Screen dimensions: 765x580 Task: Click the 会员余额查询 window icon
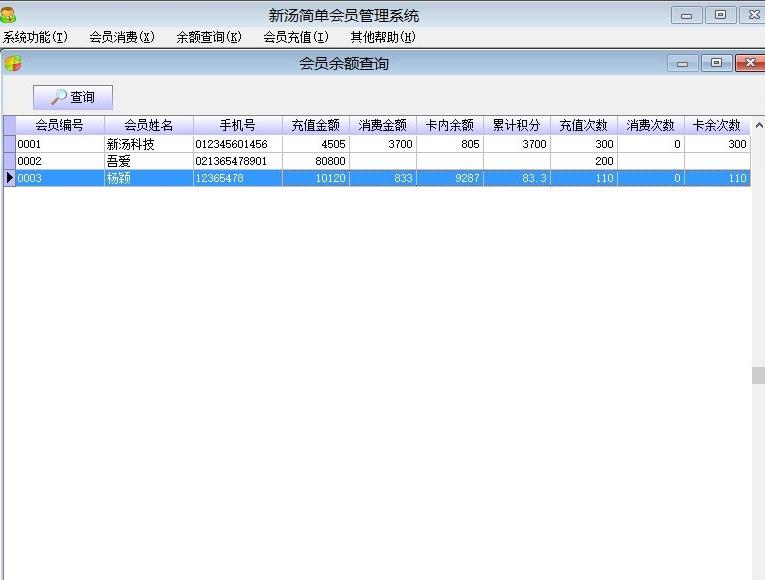[x=13, y=63]
